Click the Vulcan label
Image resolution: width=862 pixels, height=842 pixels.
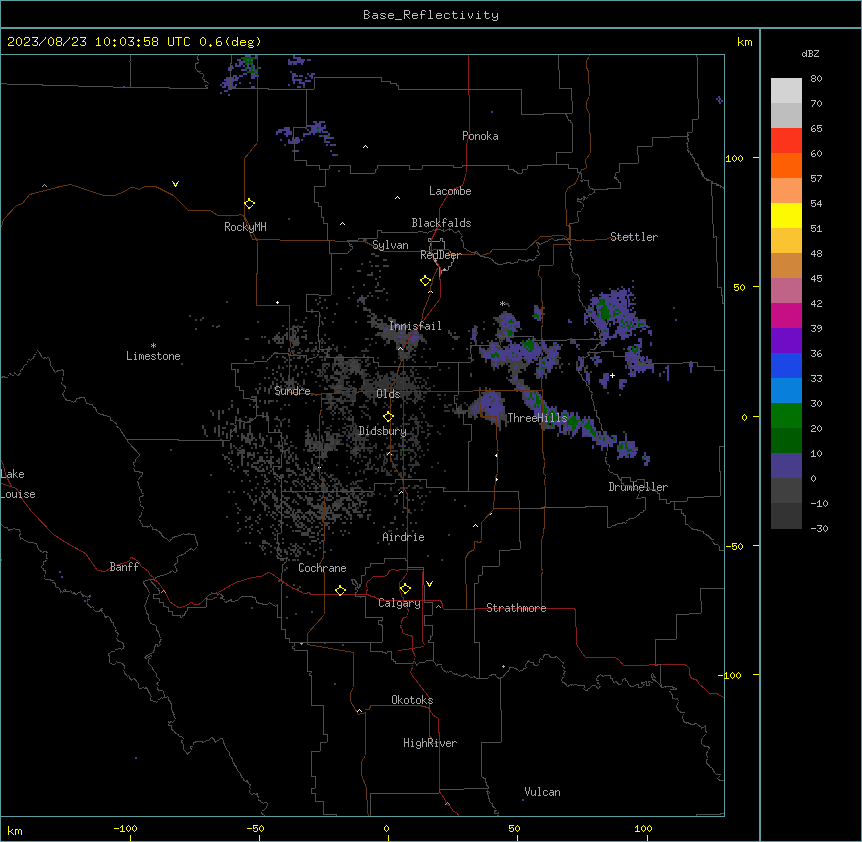pos(542,792)
